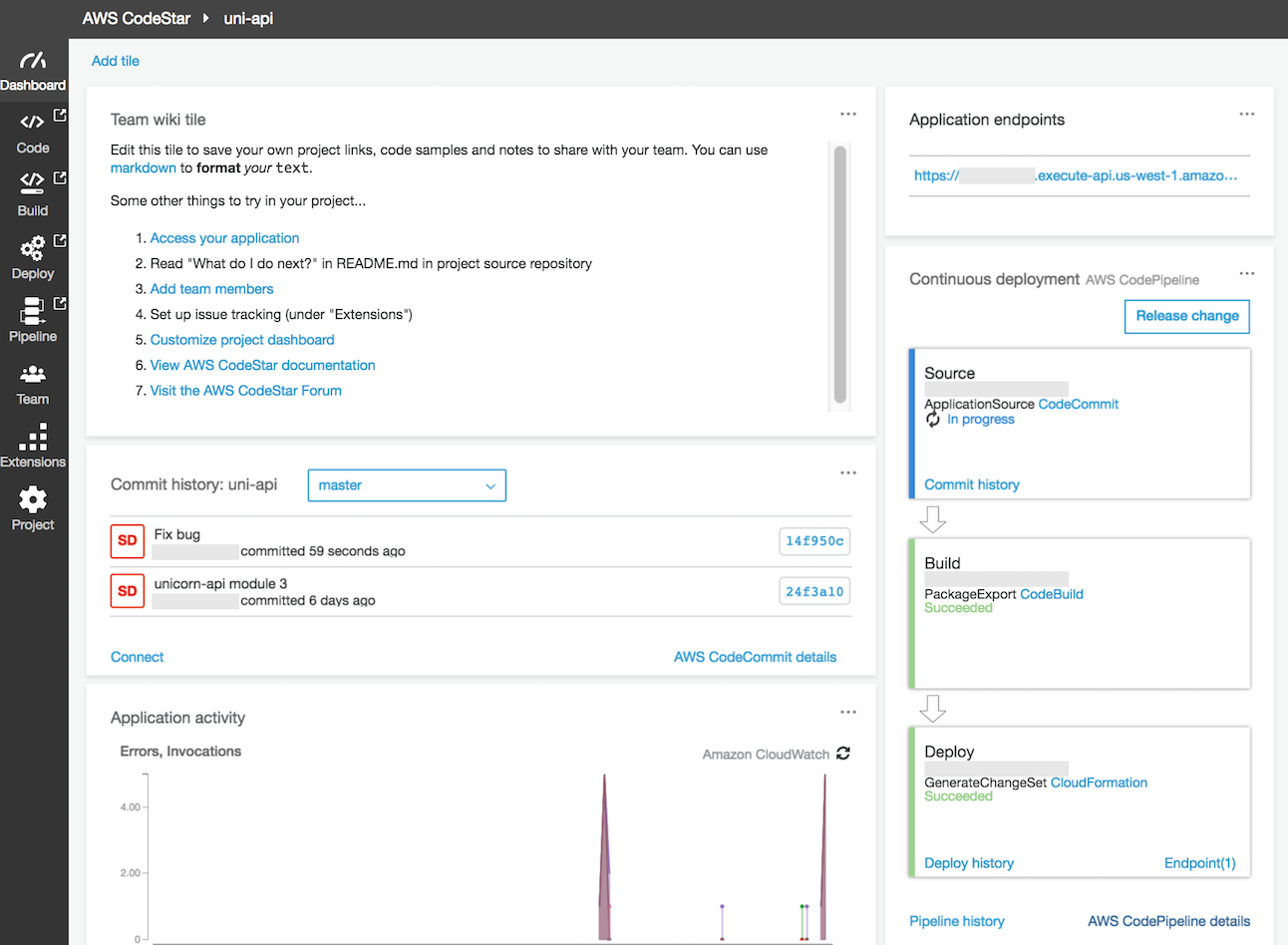Open commit hash 14f950c

click(814, 541)
